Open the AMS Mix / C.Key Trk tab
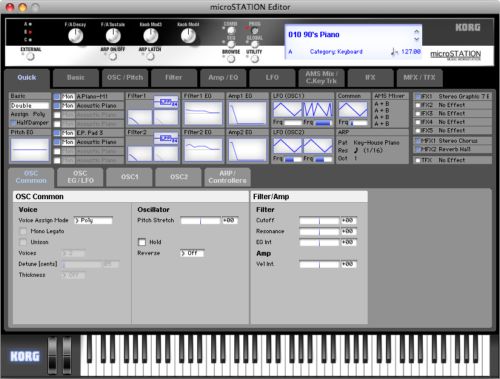 point(321,78)
